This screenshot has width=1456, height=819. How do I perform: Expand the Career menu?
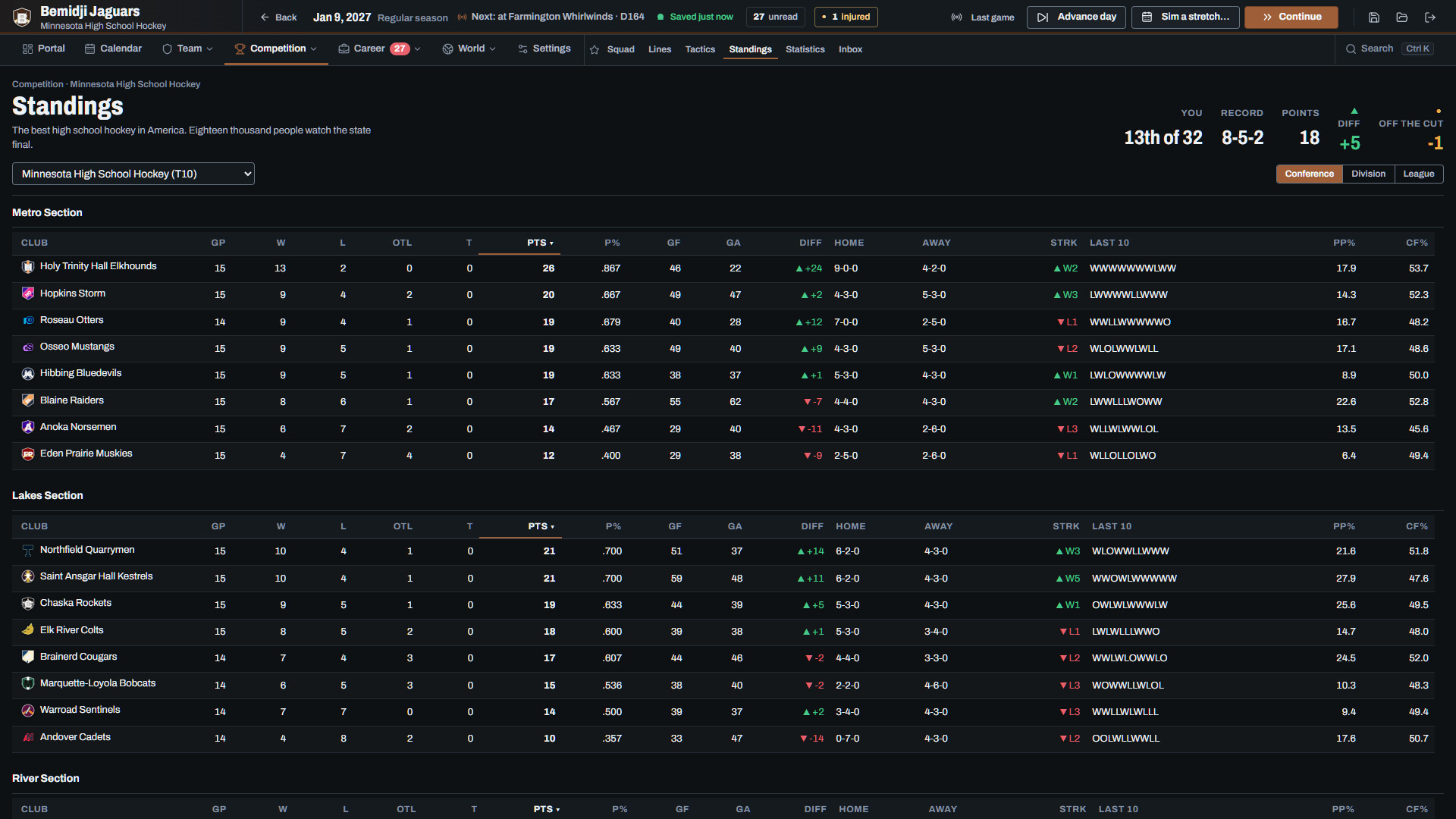tap(379, 49)
